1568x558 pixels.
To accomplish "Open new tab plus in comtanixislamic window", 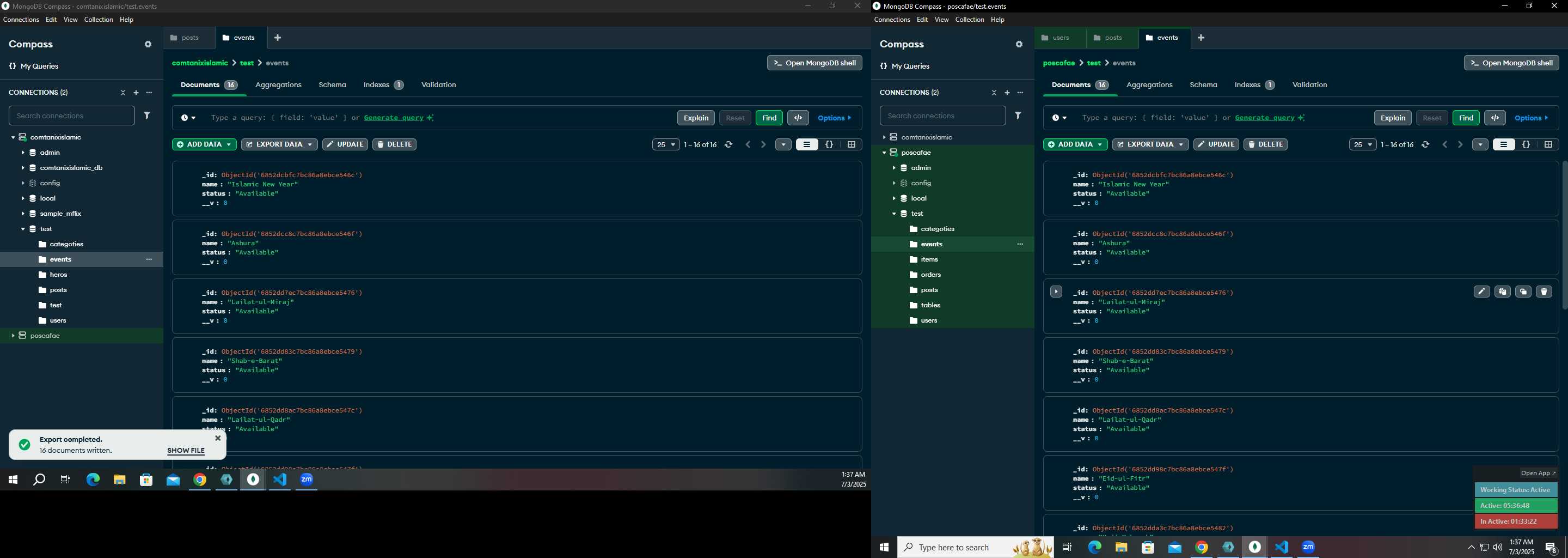I will coord(278,38).
